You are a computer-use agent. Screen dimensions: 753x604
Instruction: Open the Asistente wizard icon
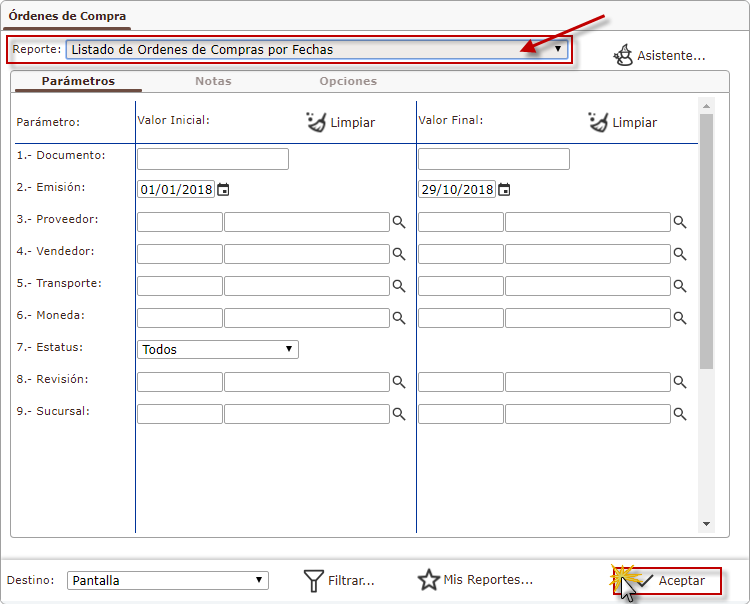[x=623, y=55]
